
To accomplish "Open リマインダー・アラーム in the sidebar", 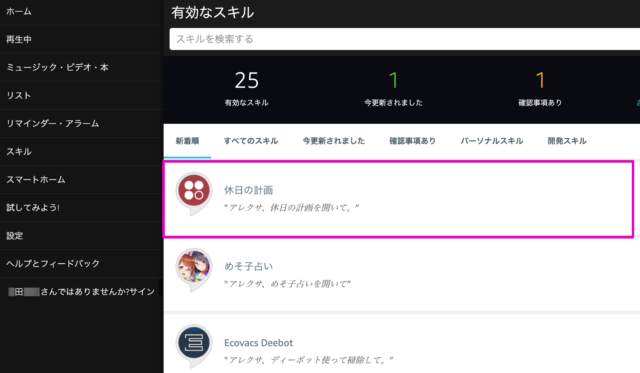I will [52, 123].
